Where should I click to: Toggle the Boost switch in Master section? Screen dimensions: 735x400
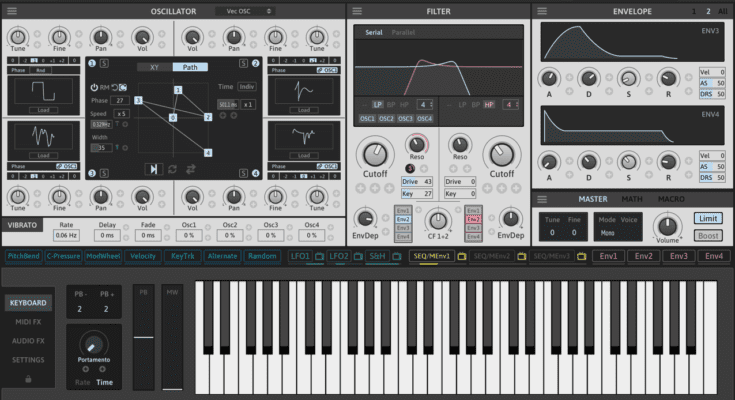coord(709,236)
